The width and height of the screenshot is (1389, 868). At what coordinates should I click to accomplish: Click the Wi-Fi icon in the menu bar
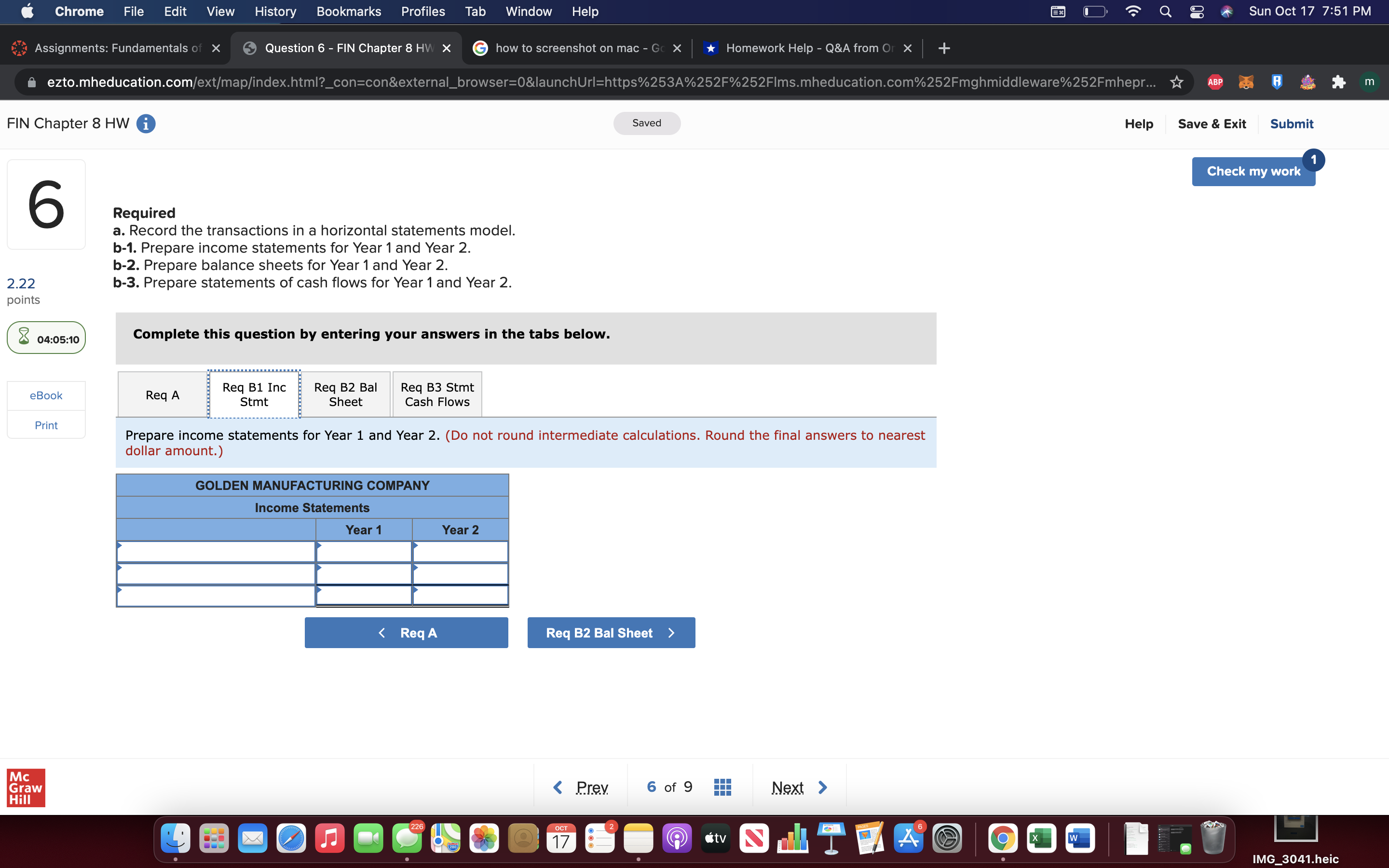1133,11
